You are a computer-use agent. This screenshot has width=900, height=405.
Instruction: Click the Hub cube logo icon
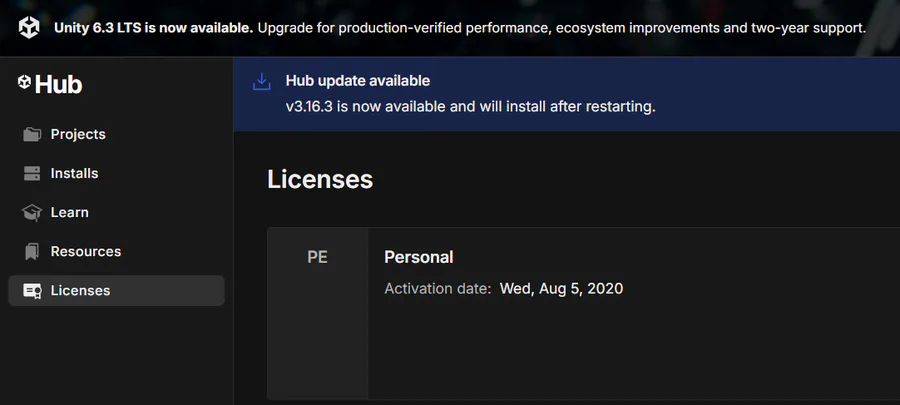point(25,84)
